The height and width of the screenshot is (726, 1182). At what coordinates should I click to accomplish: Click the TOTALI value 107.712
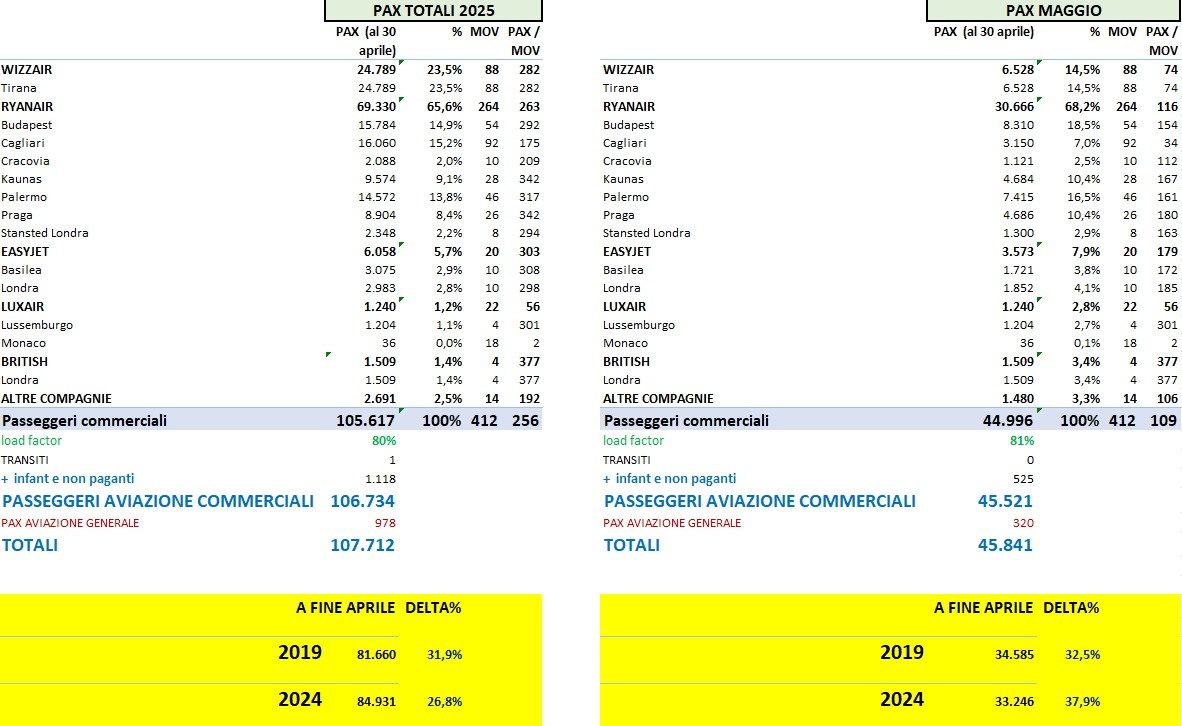(363, 545)
